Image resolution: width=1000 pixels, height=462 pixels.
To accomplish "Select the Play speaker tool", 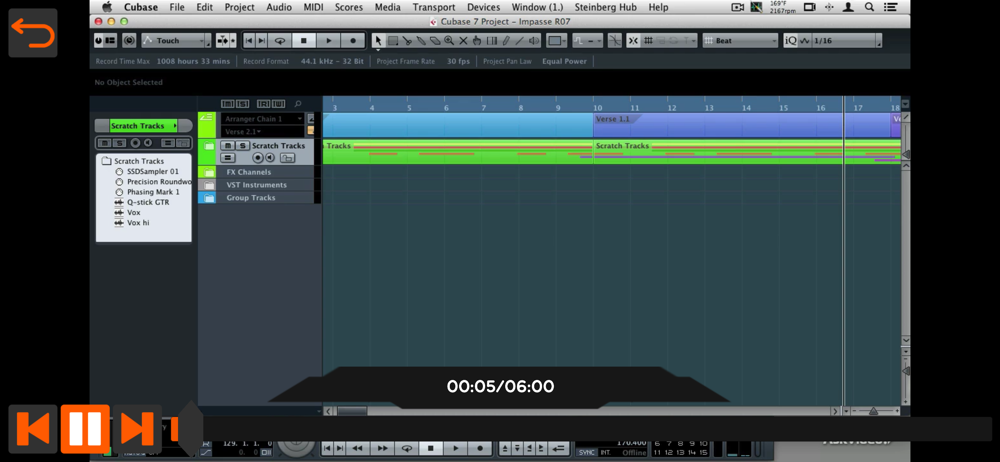I will pyautogui.click(x=534, y=40).
